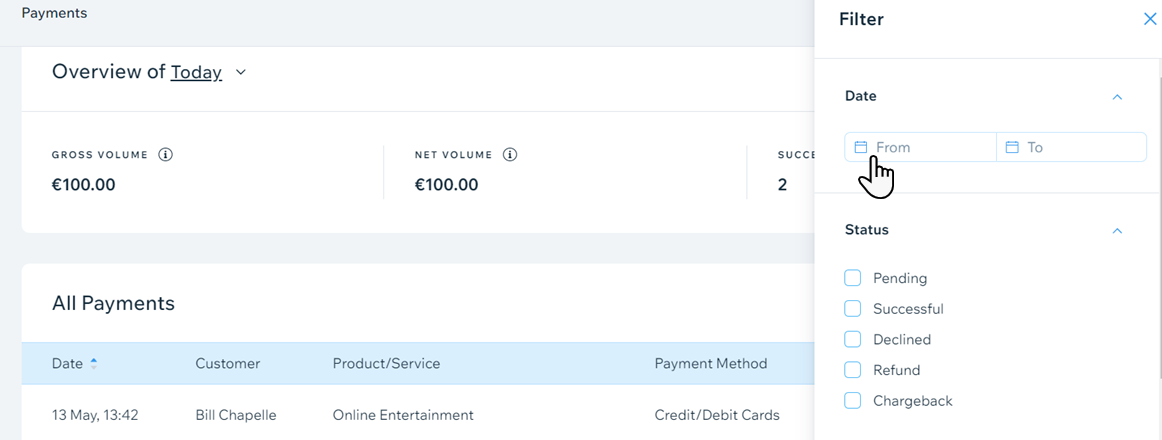
Task: Close the Filter panel
Action: 1149,20
